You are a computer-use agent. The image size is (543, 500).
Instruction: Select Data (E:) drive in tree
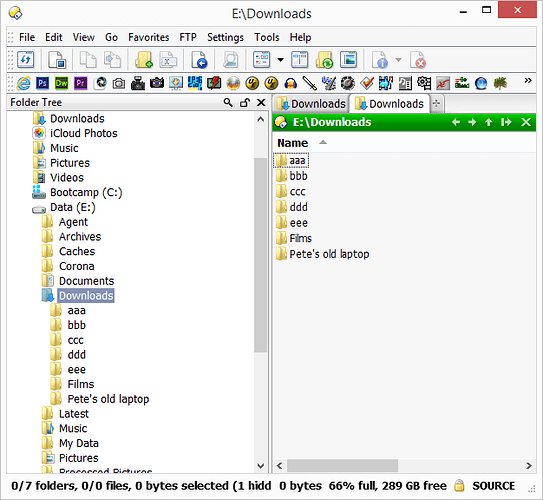tap(64, 207)
